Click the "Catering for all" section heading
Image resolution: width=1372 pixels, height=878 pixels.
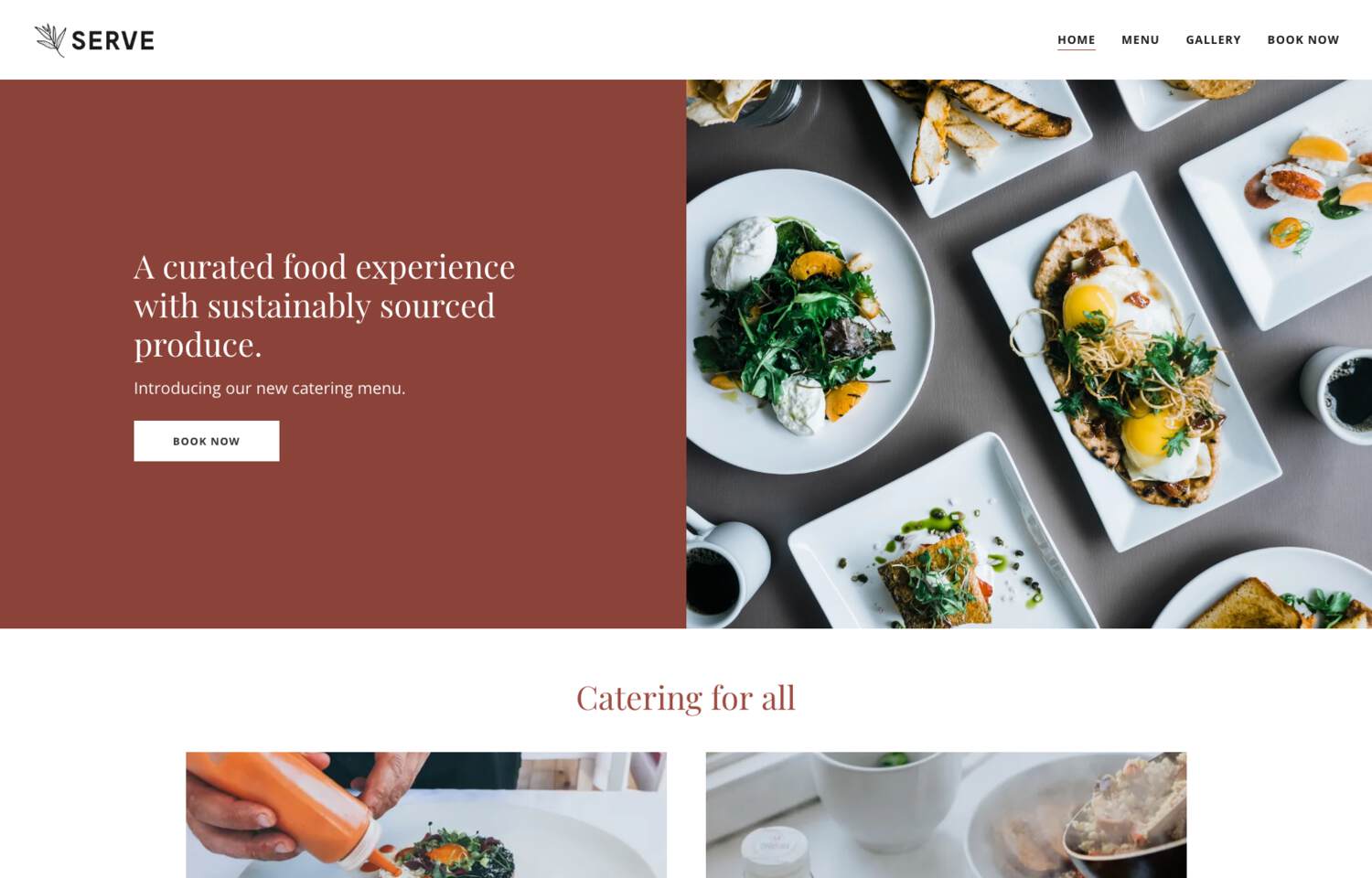point(686,698)
